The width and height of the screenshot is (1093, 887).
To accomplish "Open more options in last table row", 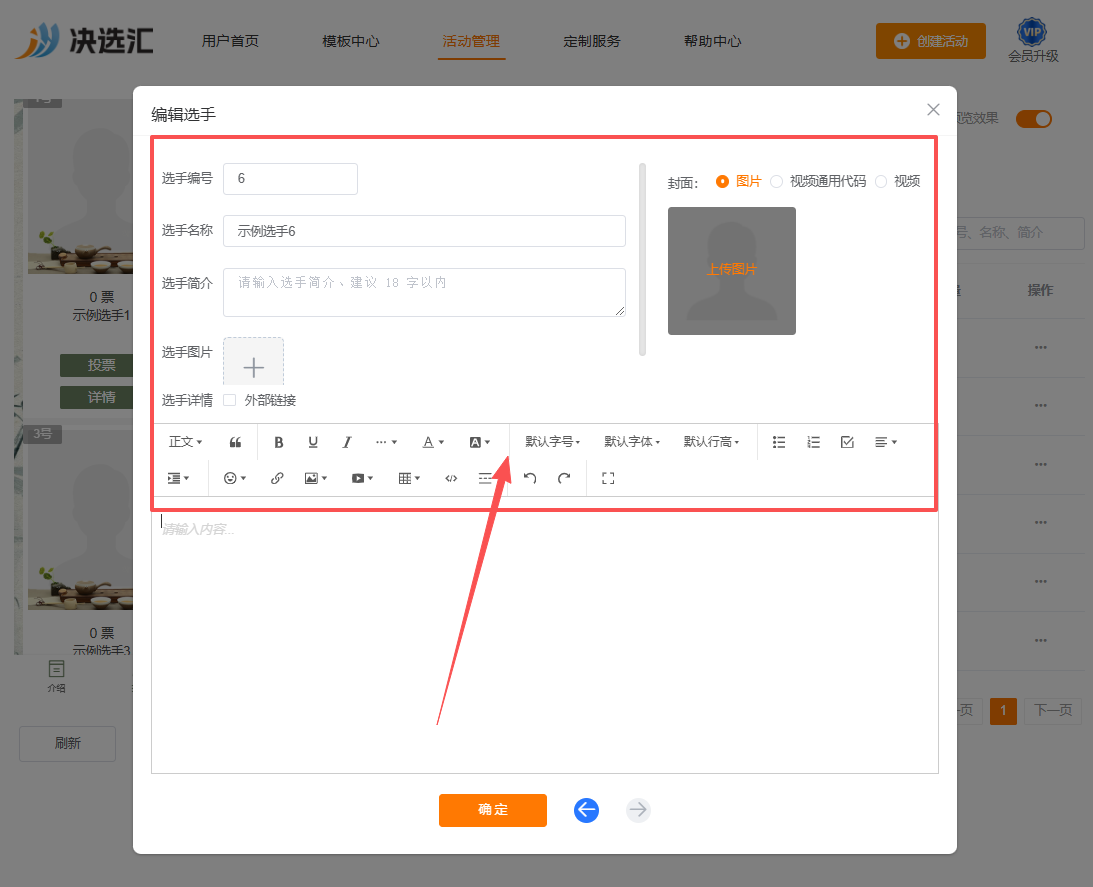I will 1041,640.
